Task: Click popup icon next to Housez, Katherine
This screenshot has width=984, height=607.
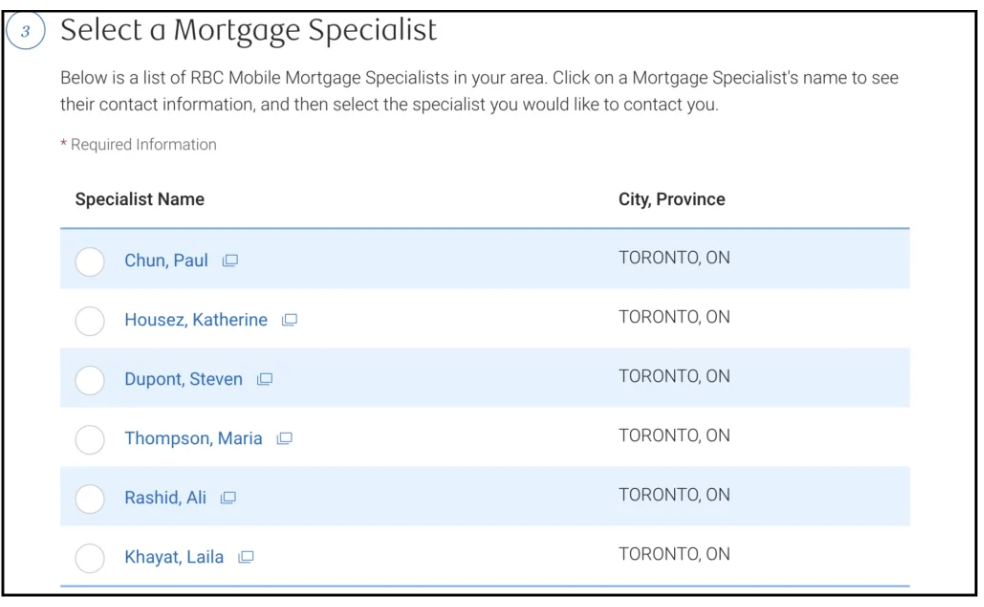Action: (x=290, y=320)
